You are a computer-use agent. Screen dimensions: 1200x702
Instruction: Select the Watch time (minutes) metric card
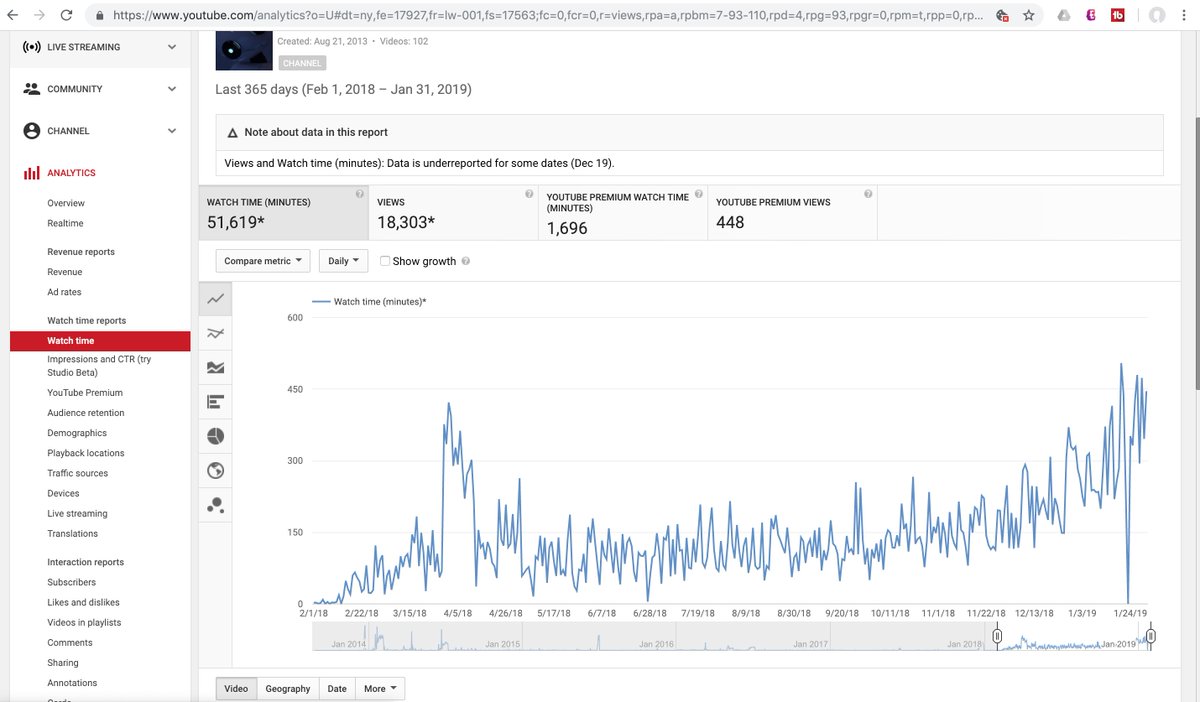point(283,213)
